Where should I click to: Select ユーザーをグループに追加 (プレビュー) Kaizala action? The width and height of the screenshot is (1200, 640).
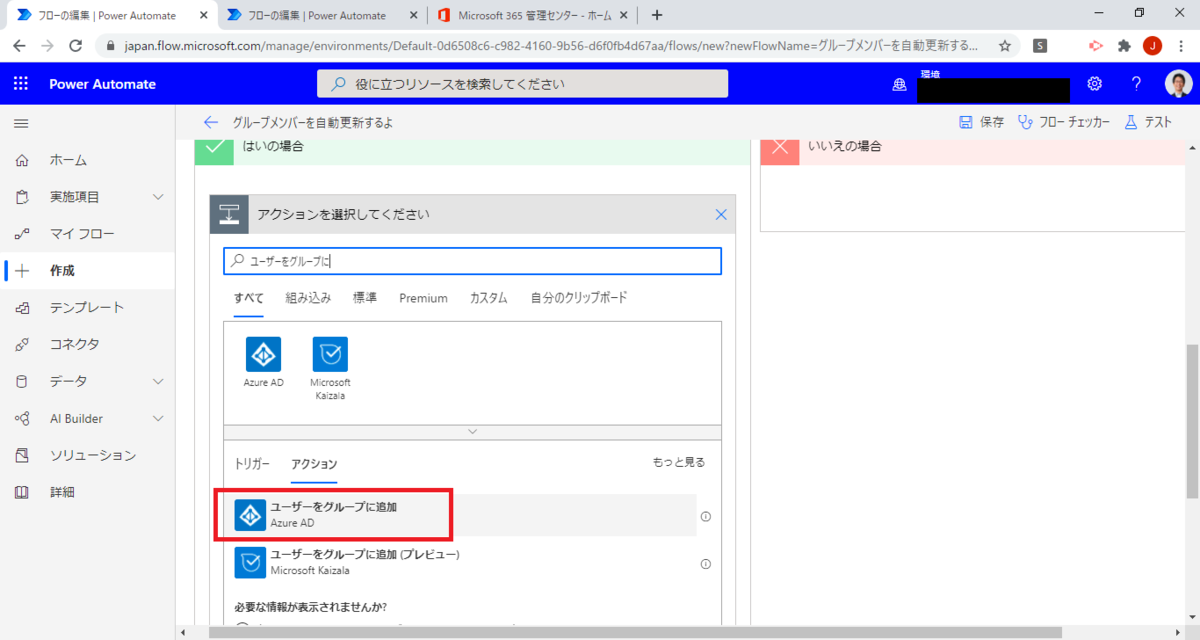pos(460,563)
